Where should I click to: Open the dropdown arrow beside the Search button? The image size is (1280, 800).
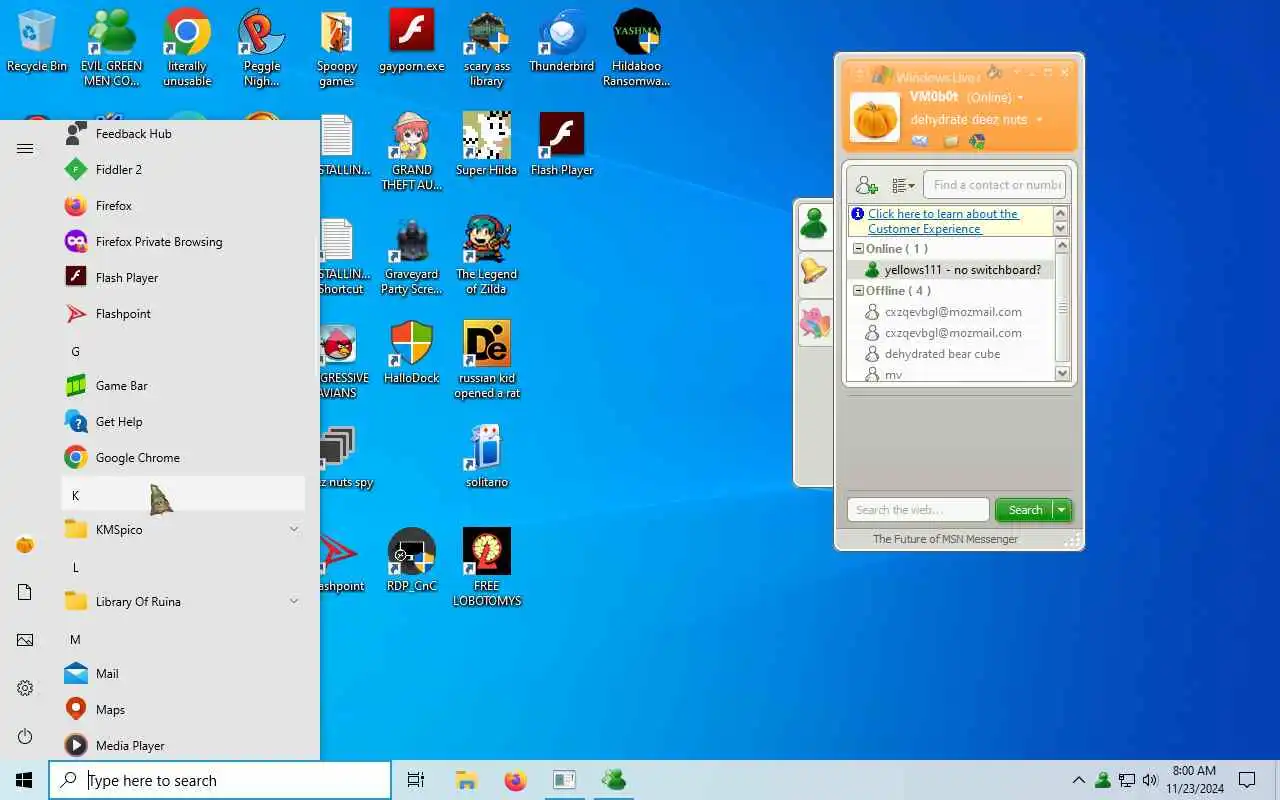[1062, 510]
